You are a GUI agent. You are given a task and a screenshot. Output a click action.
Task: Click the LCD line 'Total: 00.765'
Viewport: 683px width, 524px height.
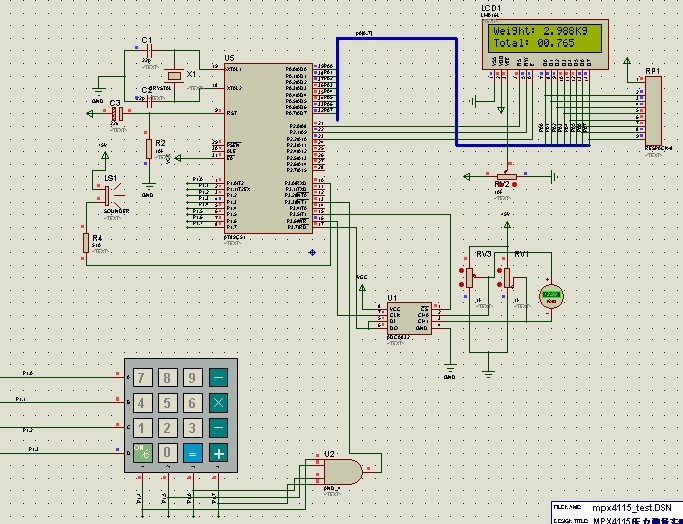click(534, 43)
